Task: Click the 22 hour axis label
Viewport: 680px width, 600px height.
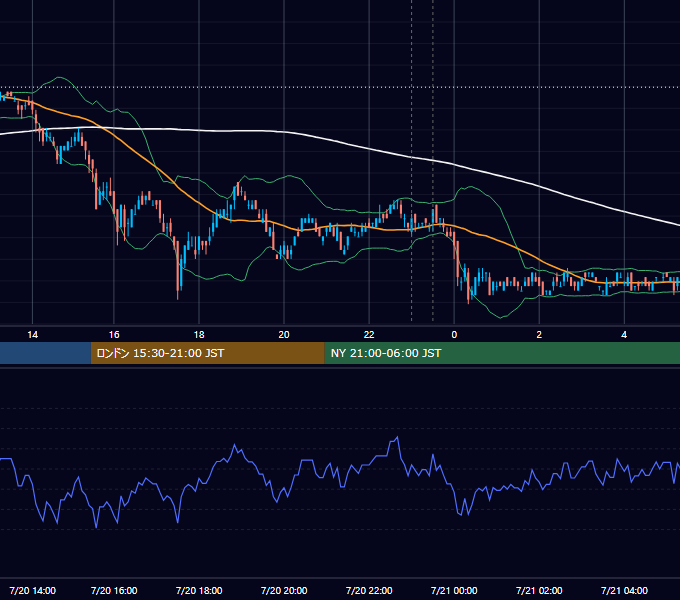Action: pos(369,335)
